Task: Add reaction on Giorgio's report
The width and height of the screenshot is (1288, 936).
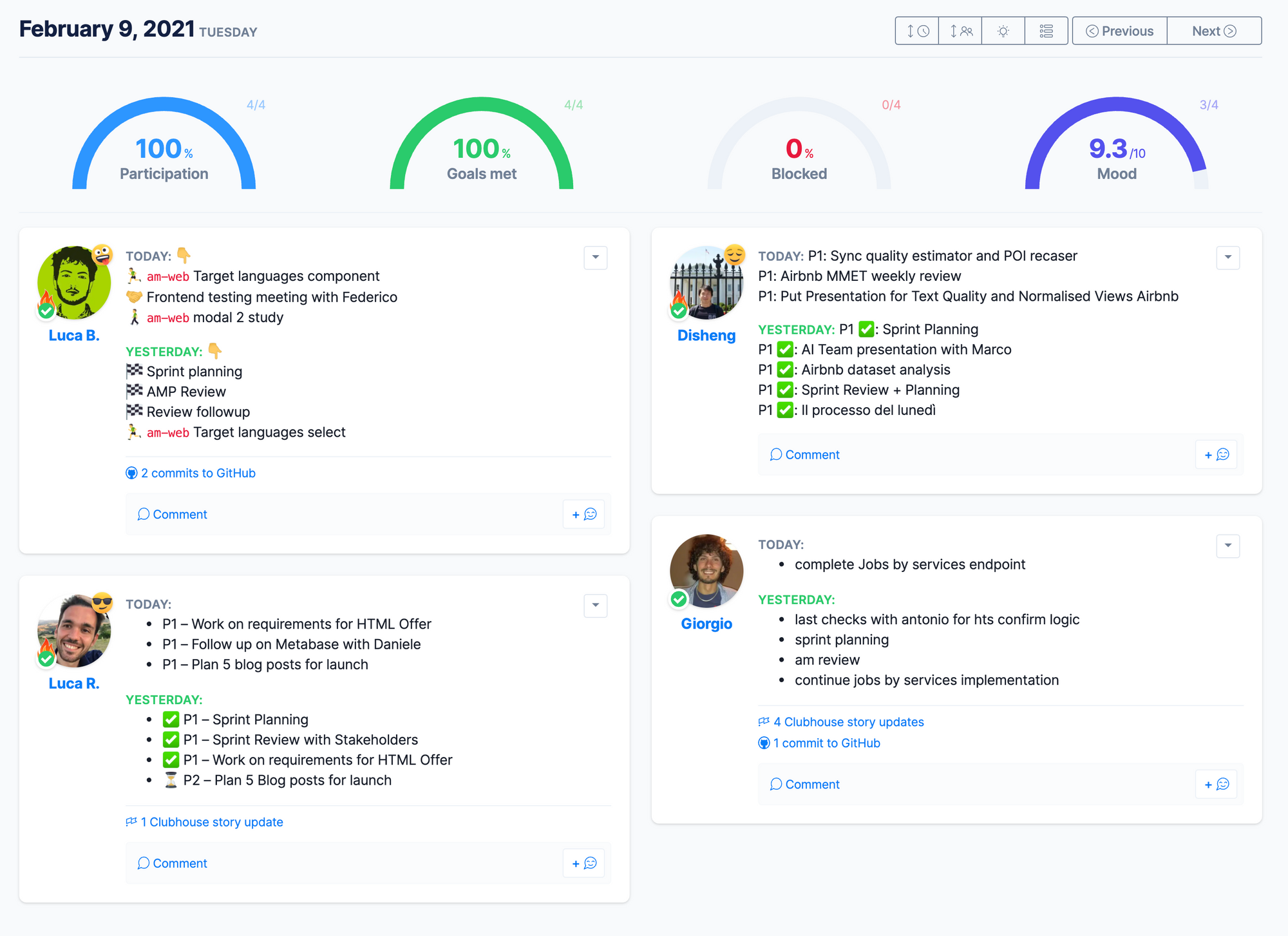Action: [1216, 784]
